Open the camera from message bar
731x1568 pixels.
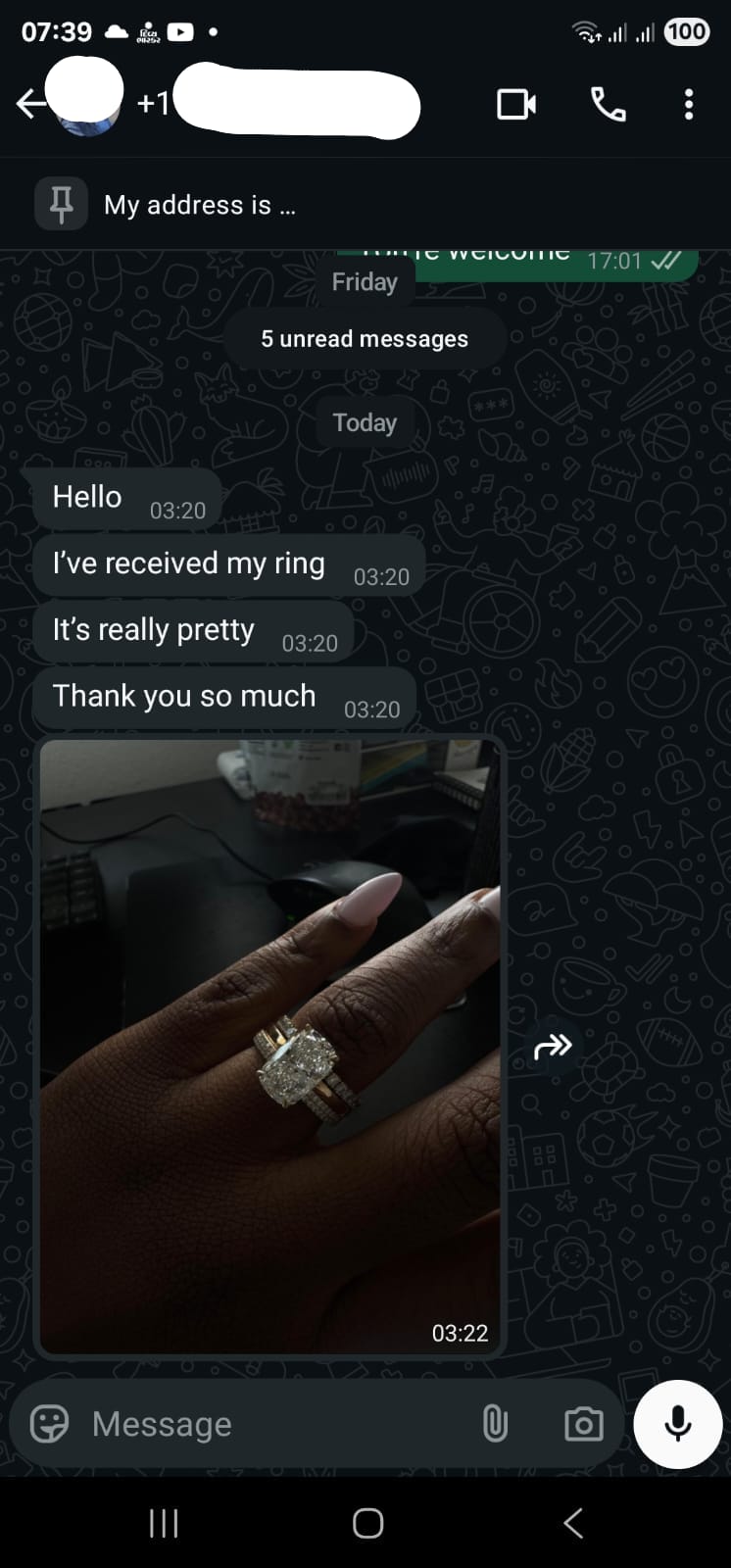pyautogui.click(x=583, y=1424)
